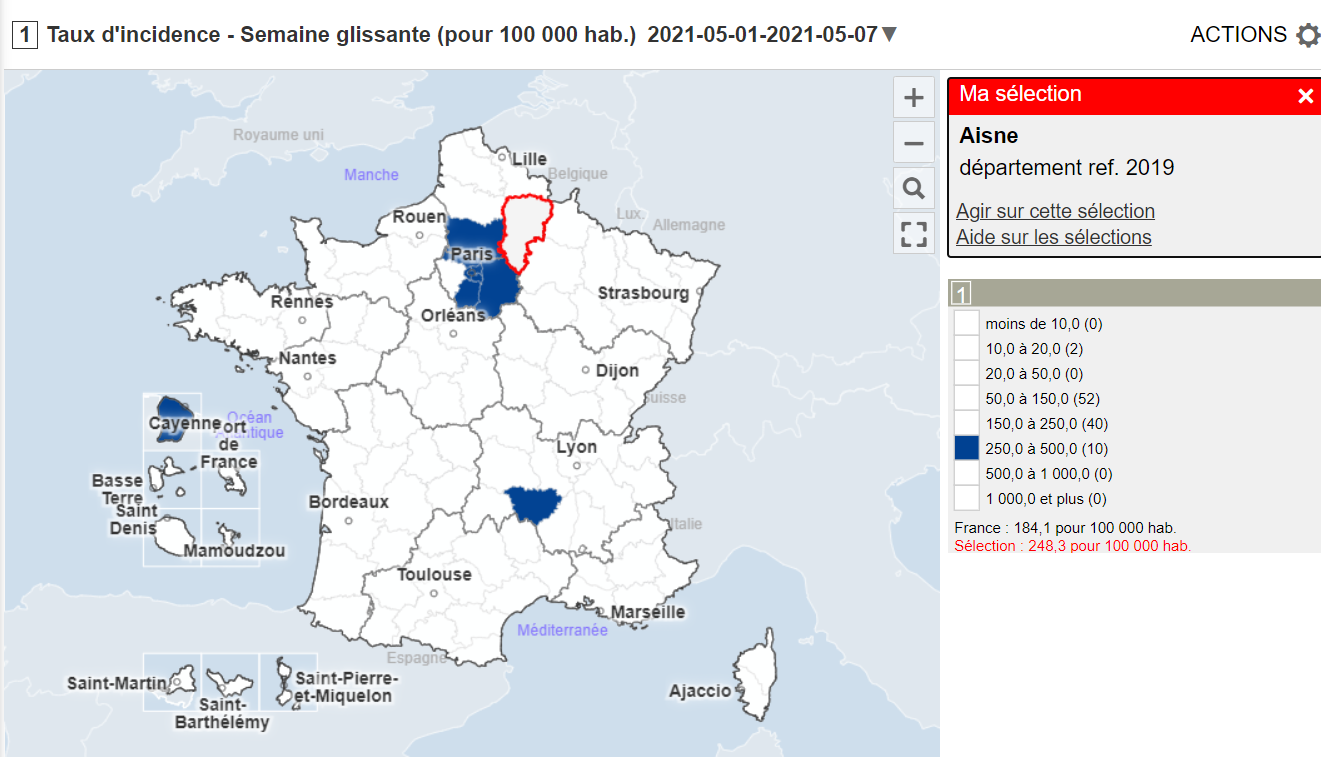The width and height of the screenshot is (1321, 757).
Task: Open the map search magnifier tool
Action: coord(913,189)
